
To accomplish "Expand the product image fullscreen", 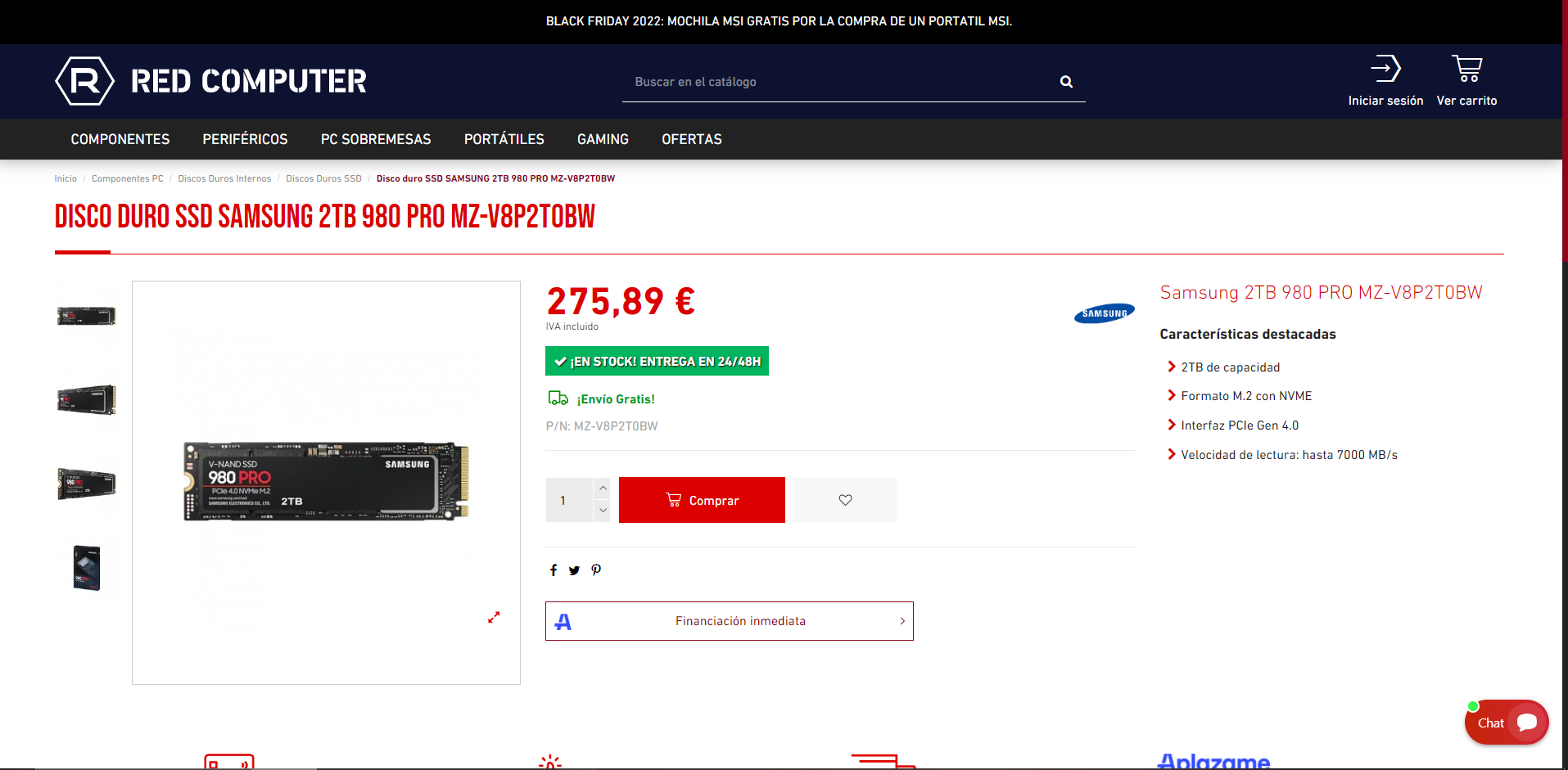I will (x=494, y=618).
